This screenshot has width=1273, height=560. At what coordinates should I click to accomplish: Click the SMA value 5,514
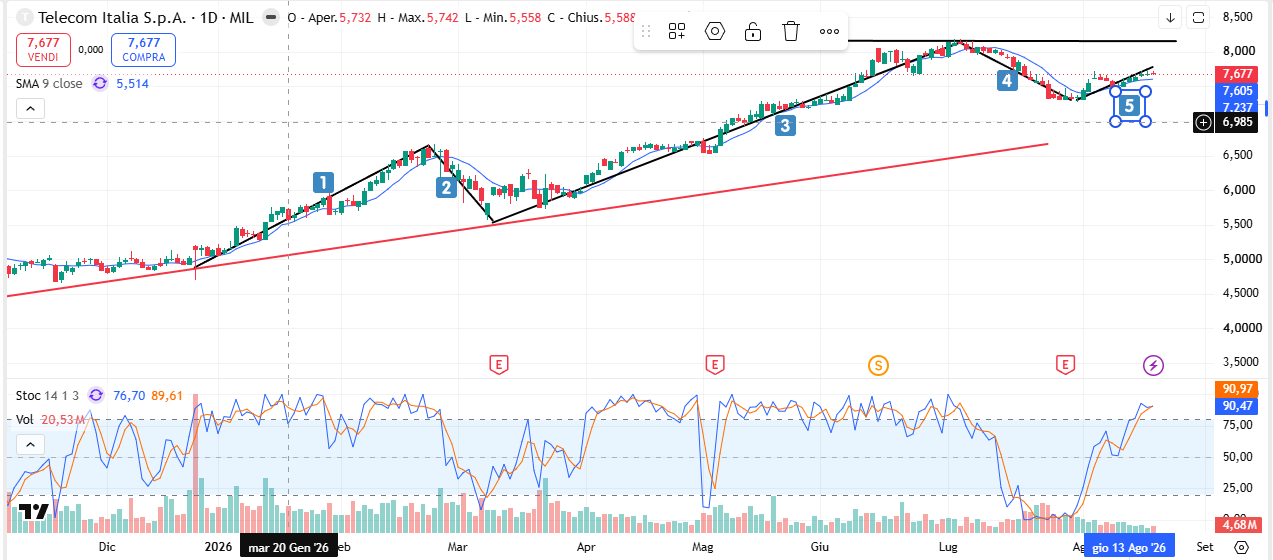point(132,84)
